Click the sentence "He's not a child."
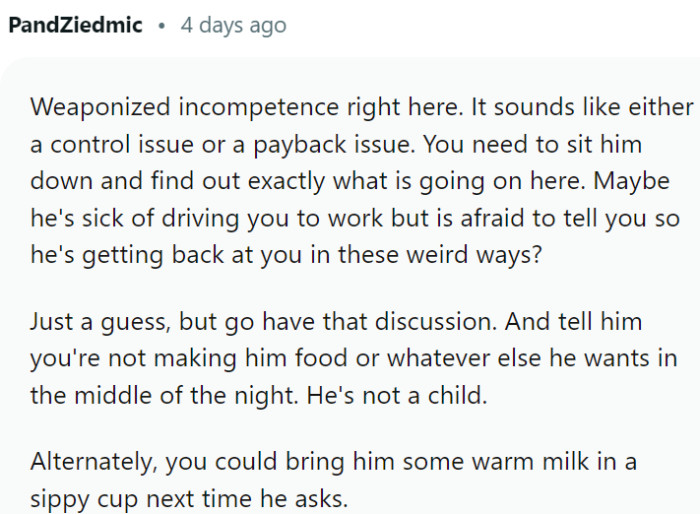700x514 pixels. [x=400, y=396]
